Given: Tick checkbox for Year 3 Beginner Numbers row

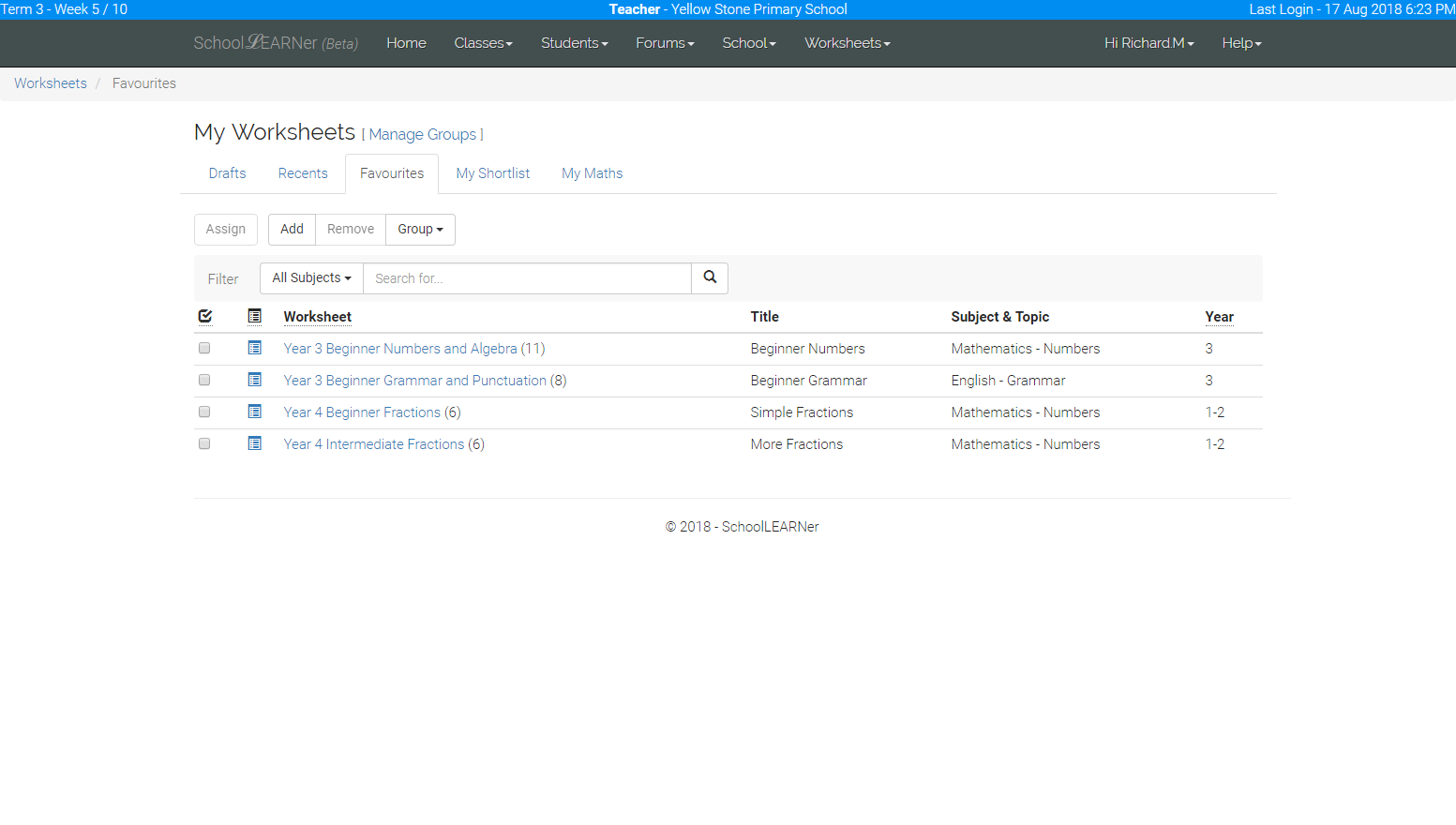Looking at the screenshot, I should (x=204, y=348).
